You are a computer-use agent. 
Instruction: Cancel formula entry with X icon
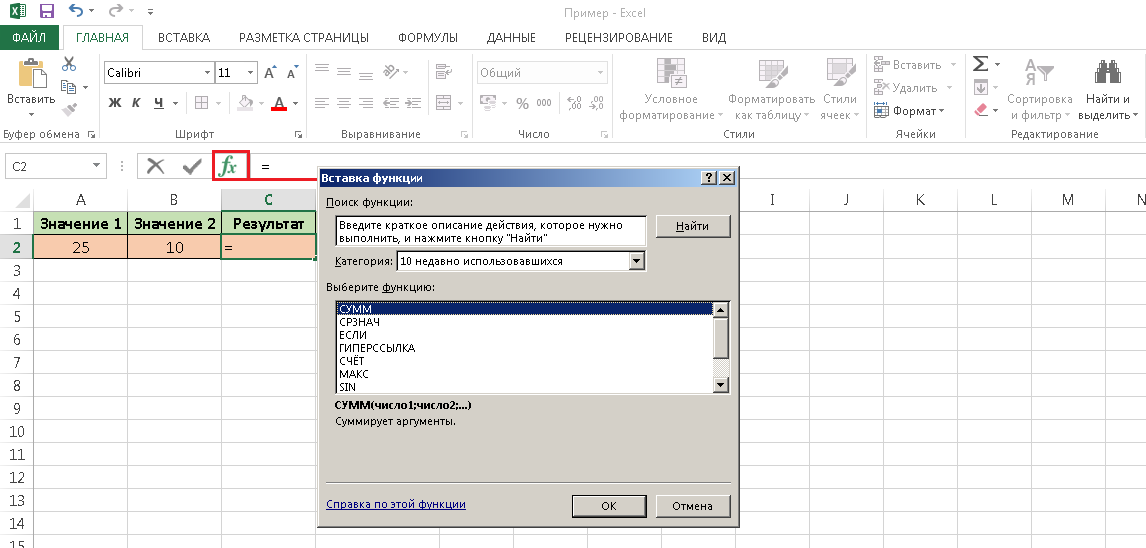pos(155,167)
